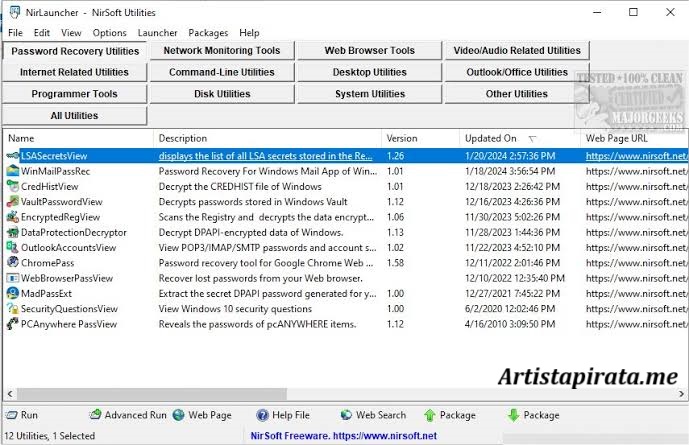This screenshot has height=445, width=689.
Task: Open the File menu
Action: [x=15, y=33]
